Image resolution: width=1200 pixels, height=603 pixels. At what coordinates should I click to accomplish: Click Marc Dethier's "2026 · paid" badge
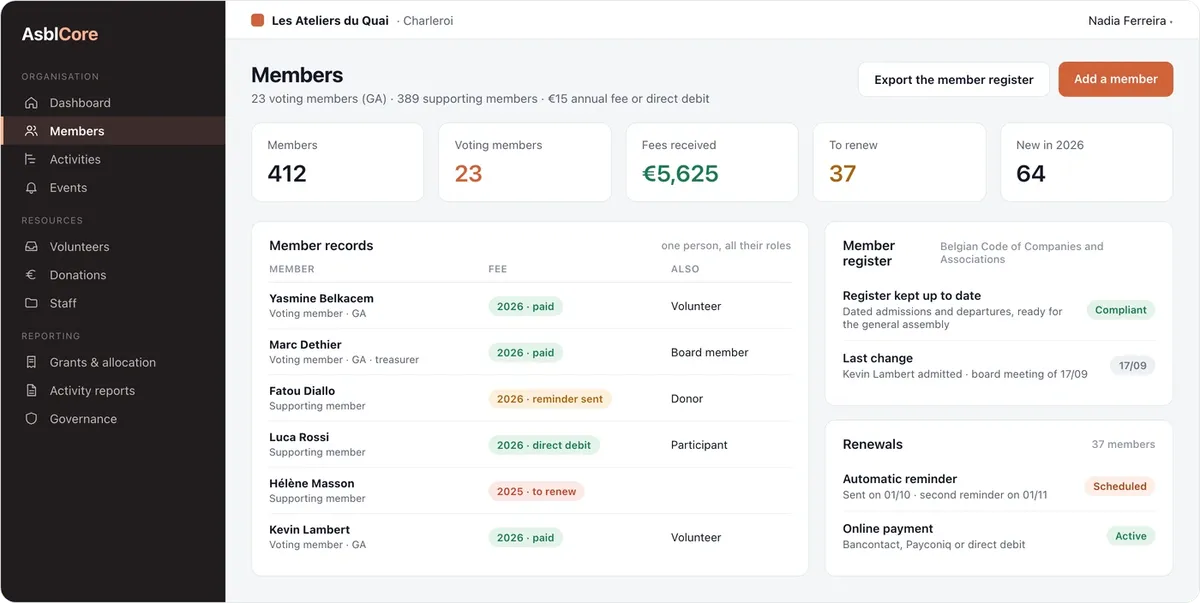(526, 353)
